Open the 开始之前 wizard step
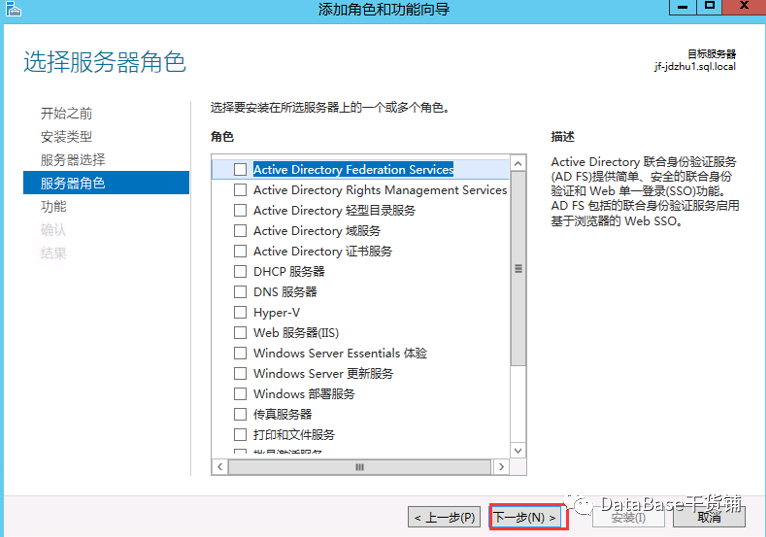Screen dimensions: 766x537 (x=66, y=113)
